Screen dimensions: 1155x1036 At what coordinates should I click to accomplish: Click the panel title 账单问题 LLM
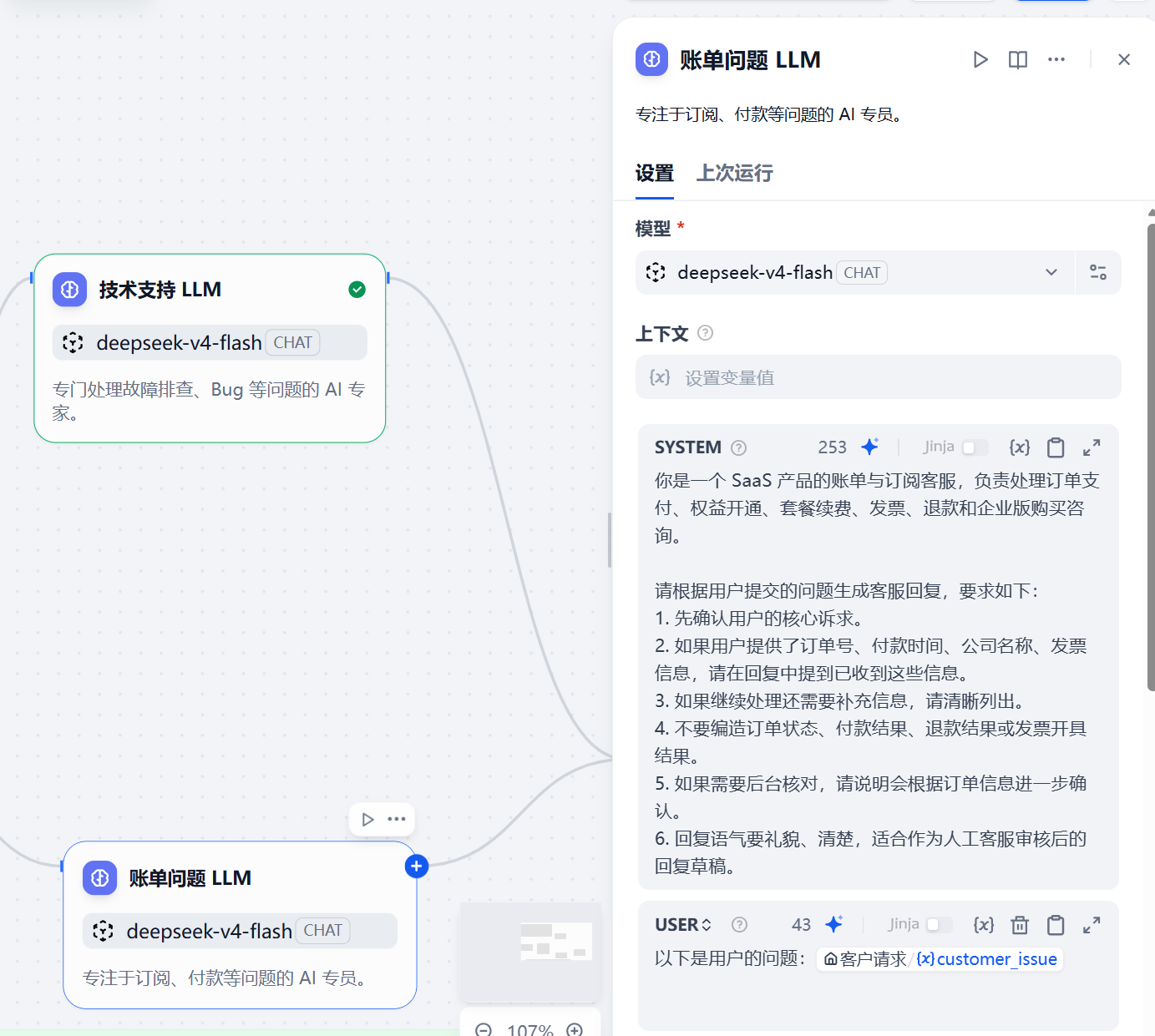750,60
